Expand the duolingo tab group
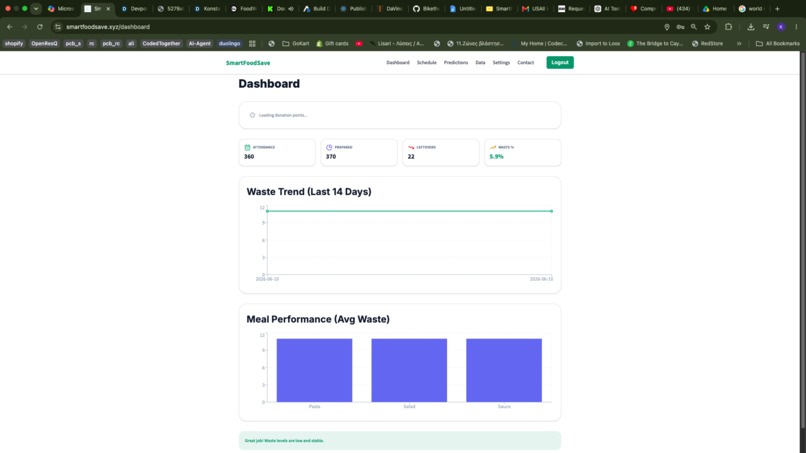The width and height of the screenshot is (806, 453). pos(229,44)
